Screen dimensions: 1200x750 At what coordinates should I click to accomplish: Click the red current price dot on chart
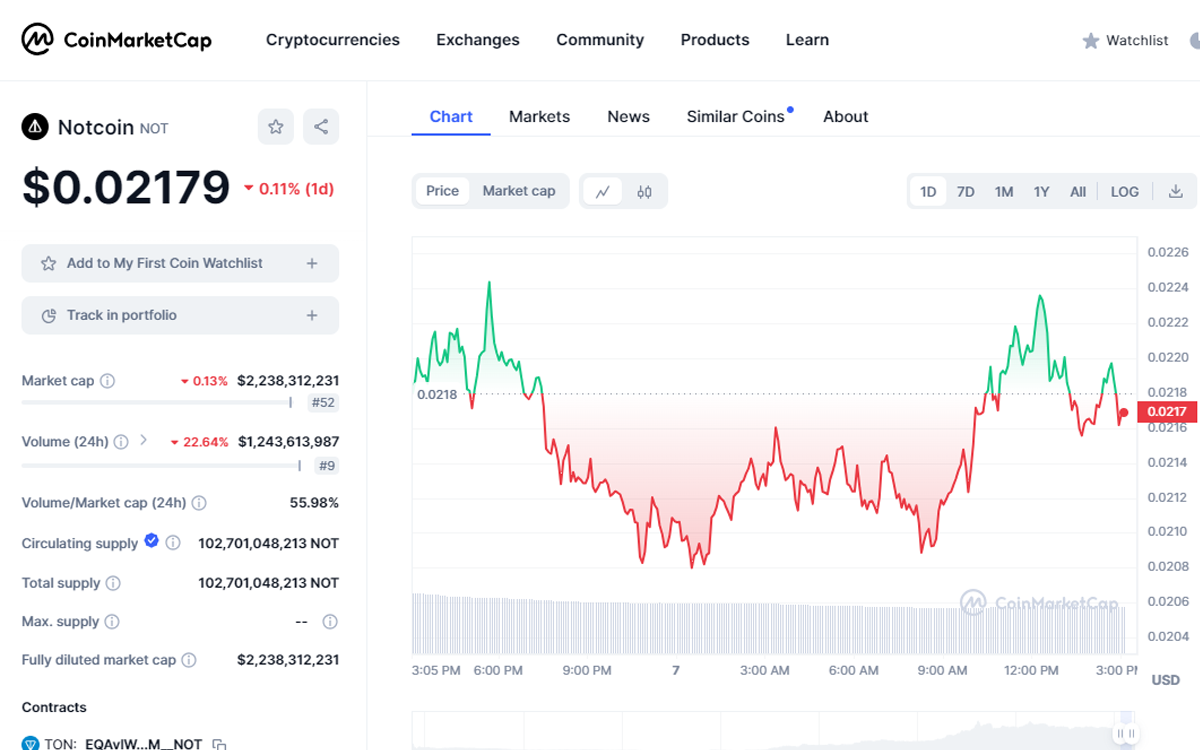coord(1124,412)
